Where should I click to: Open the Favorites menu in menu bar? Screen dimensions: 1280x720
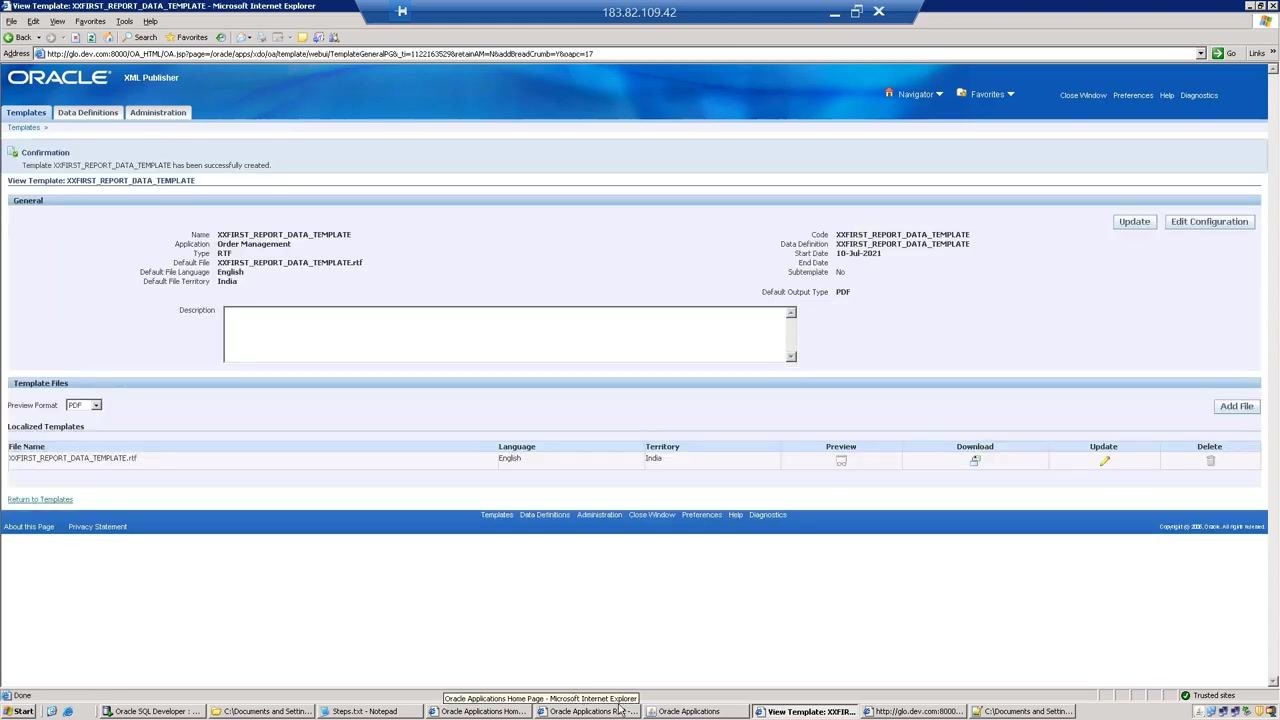pos(90,21)
